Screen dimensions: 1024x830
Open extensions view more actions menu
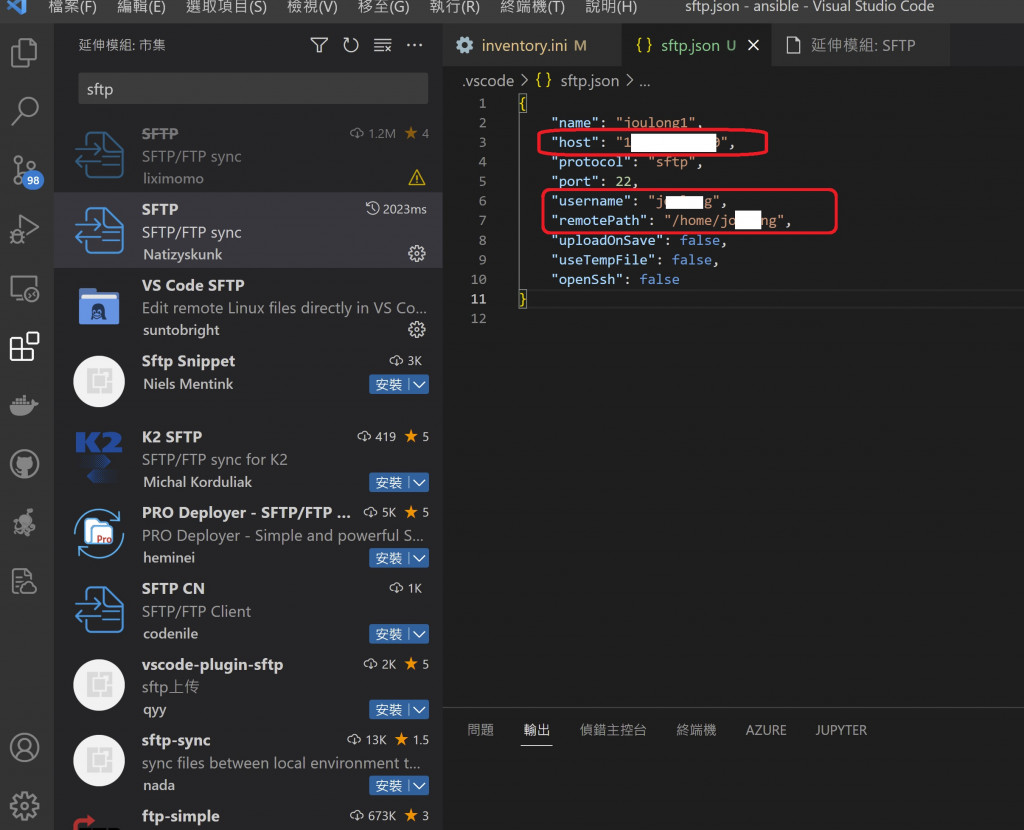(x=415, y=45)
